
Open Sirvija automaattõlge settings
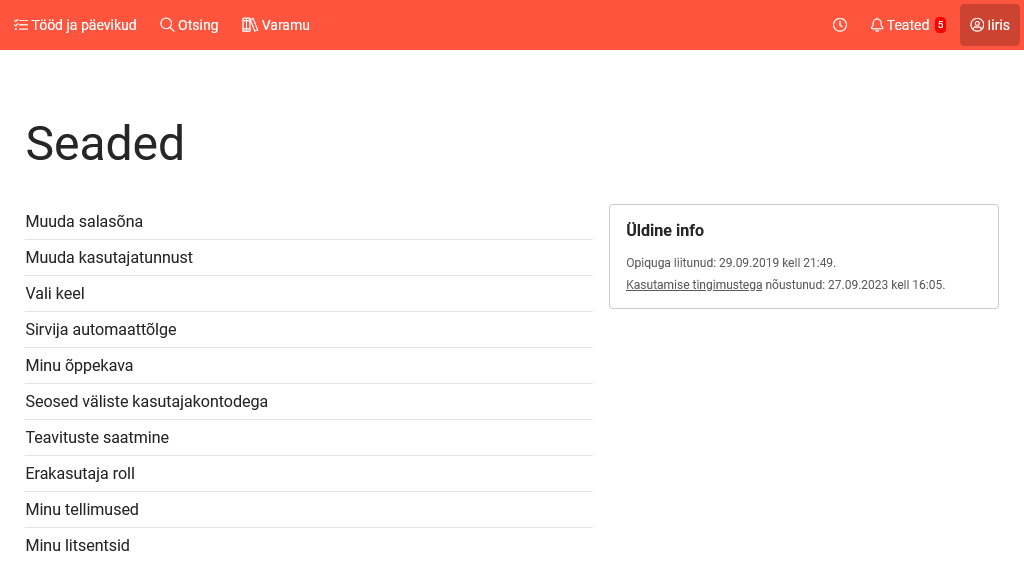click(x=101, y=330)
